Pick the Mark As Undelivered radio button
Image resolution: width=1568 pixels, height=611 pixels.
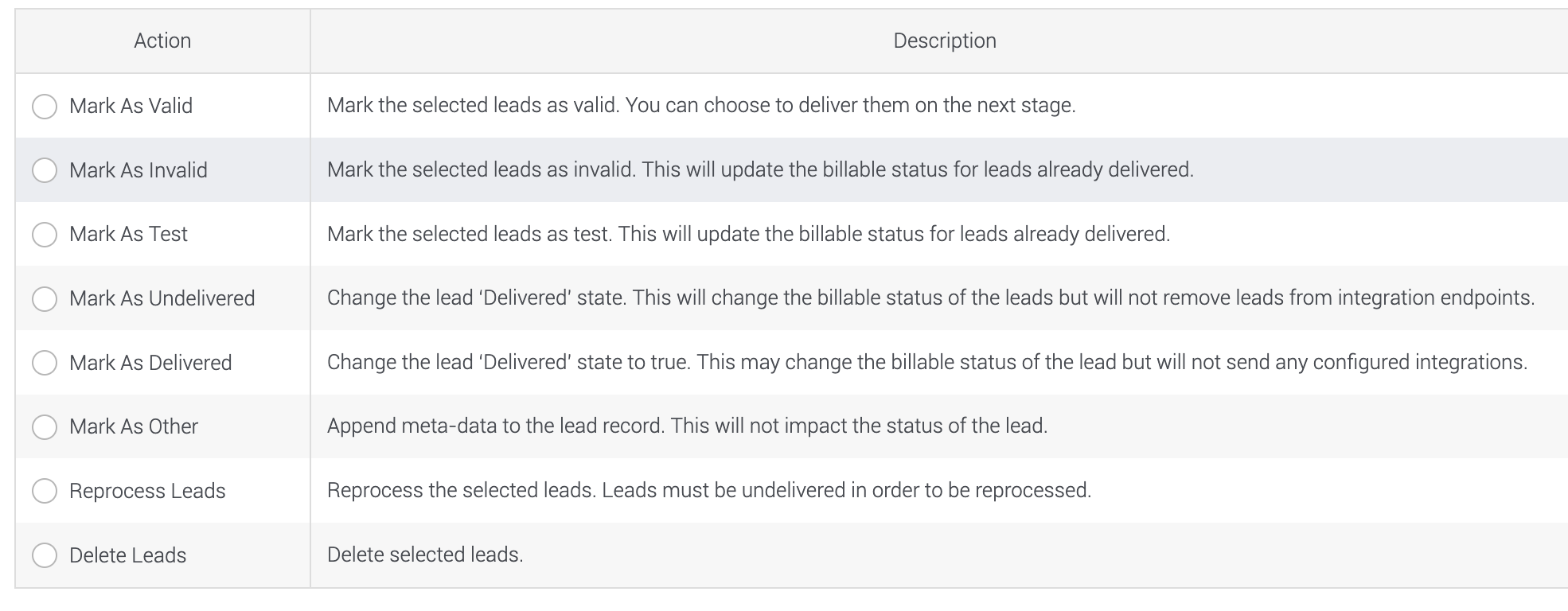(x=45, y=298)
